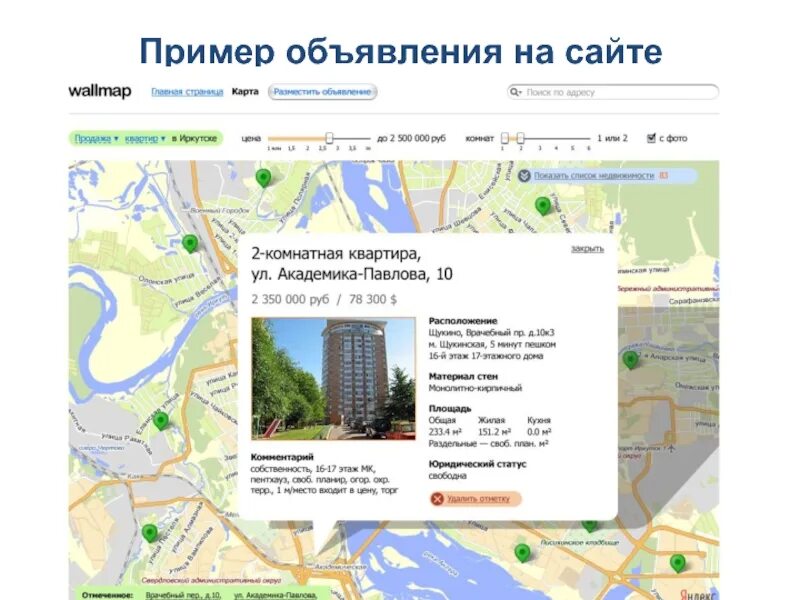The image size is (800, 600).
Task: Click the закрыть link in the popup
Action: 587,248
